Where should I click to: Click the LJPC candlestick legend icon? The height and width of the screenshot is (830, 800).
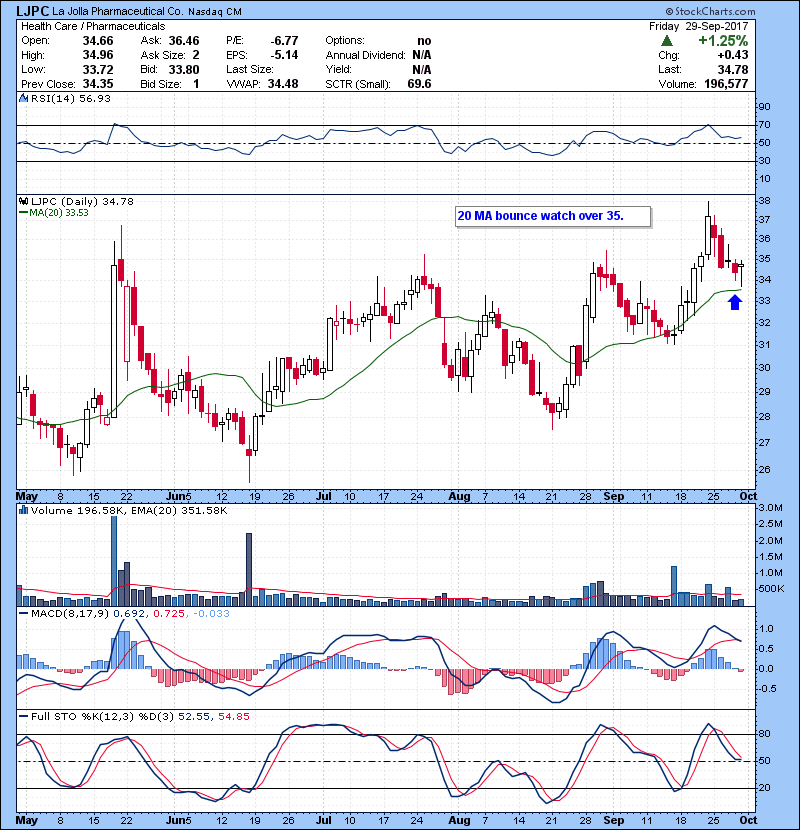23,201
